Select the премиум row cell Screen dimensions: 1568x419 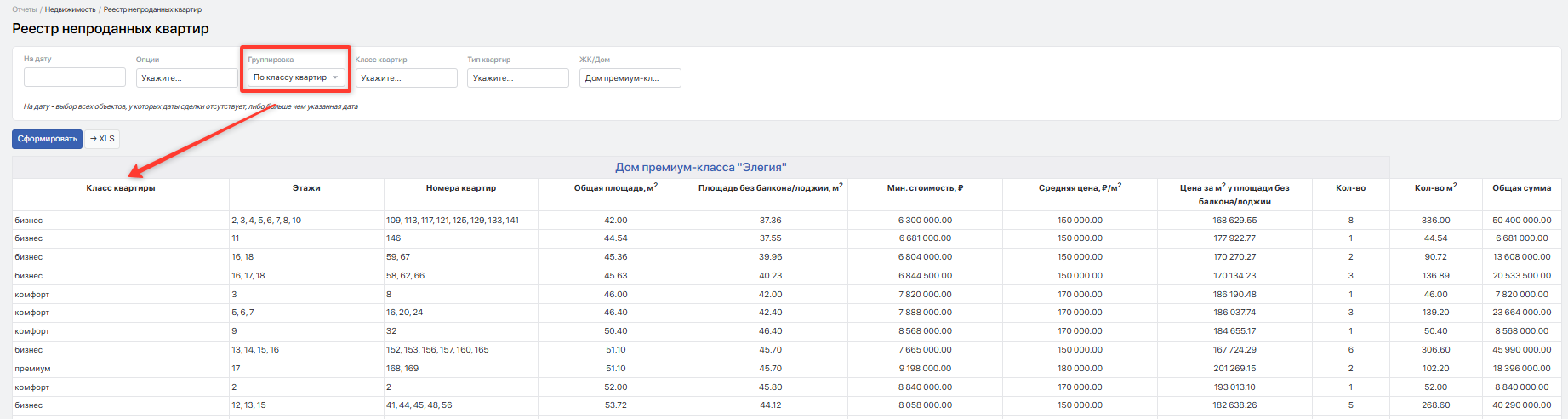tap(121, 369)
